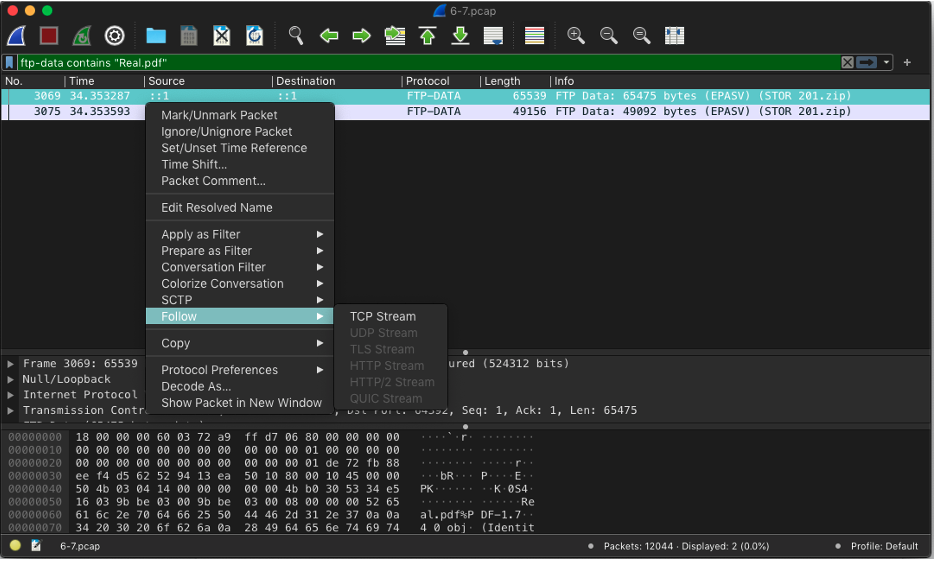Sort packets by the No. column
This screenshot has height=561, width=935.
[x=32, y=81]
